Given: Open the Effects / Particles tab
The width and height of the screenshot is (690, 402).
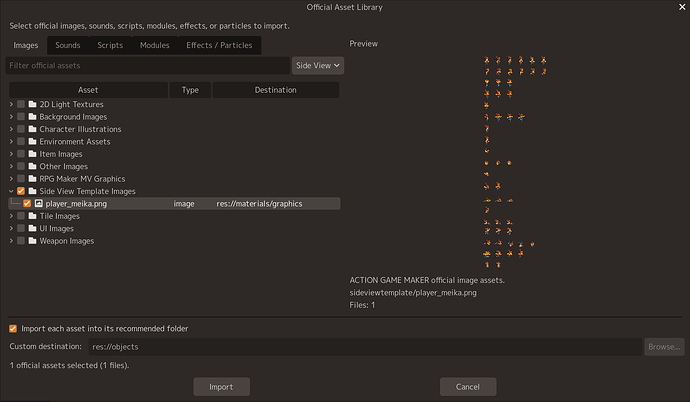Looking at the screenshot, I should [x=219, y=45].
